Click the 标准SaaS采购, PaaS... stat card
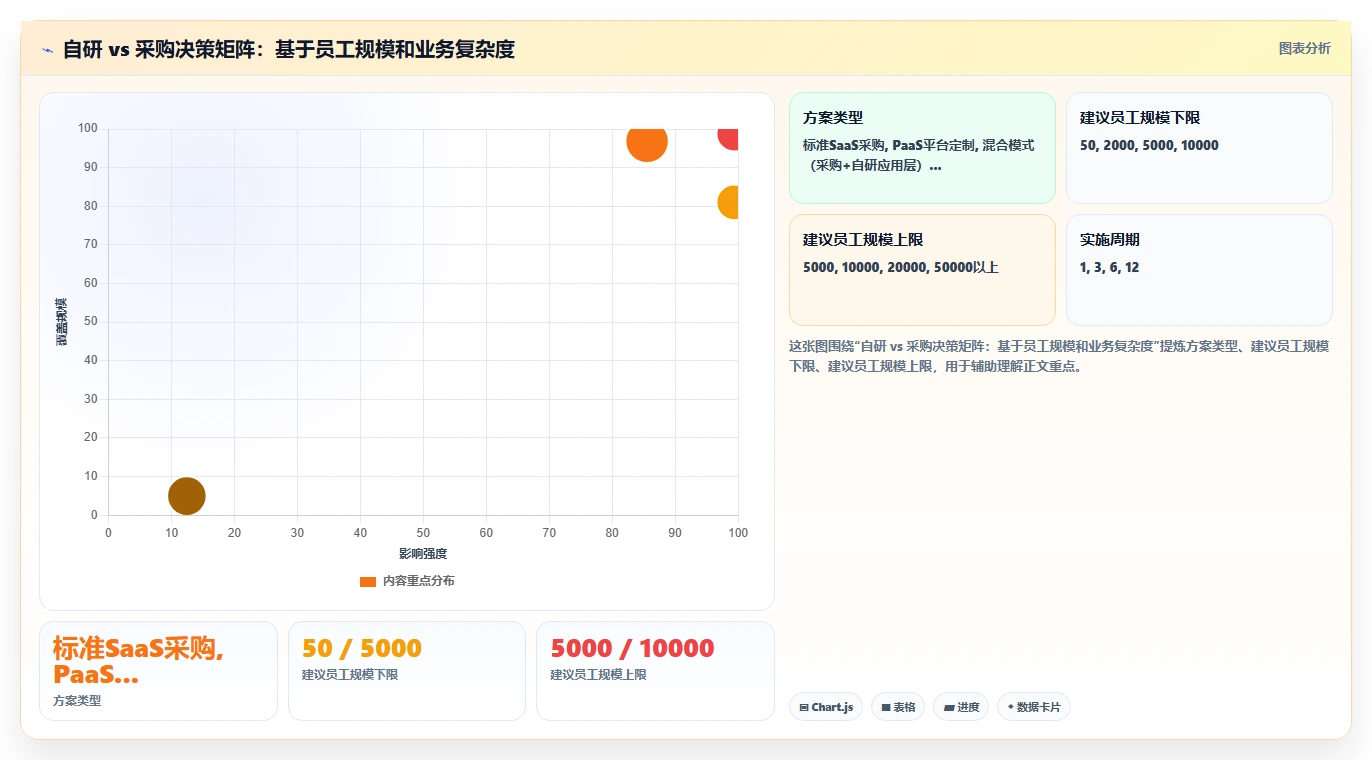 click(158, 671)
